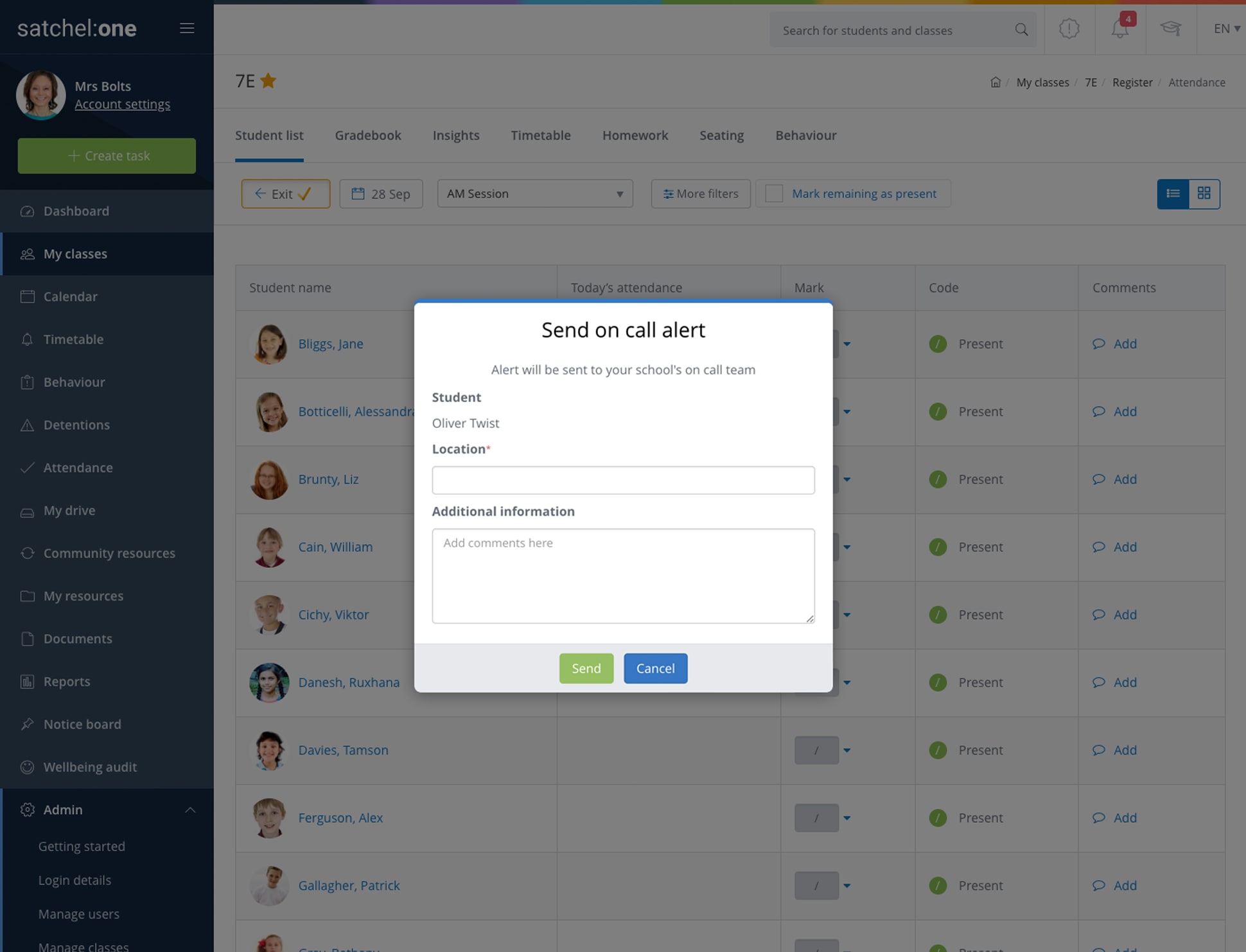Viewport: 1246px width, 952px height.
Task: Click the Cancel button
Action: (x=655, y=668)
